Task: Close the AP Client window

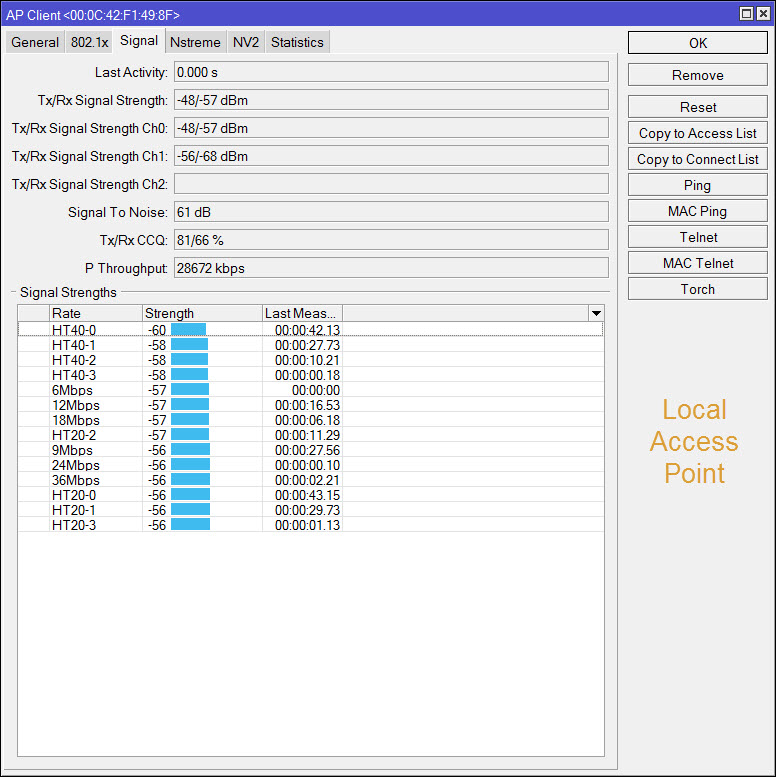Action: click(x=763, y=13)
